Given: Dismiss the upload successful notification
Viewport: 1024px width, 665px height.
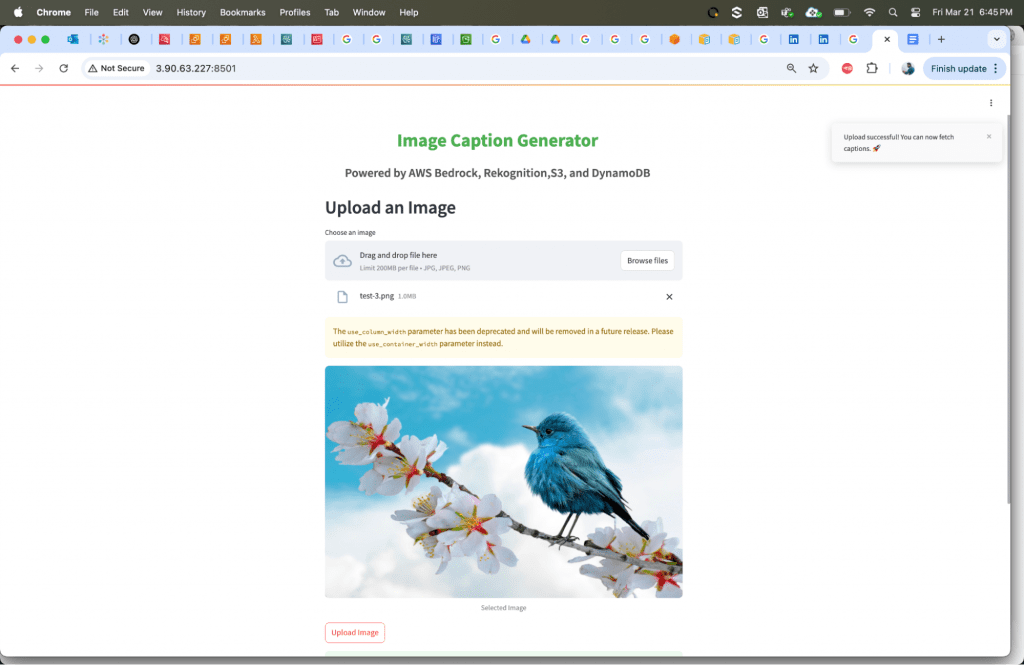Looking at the screenshot, I should point(989,137).
